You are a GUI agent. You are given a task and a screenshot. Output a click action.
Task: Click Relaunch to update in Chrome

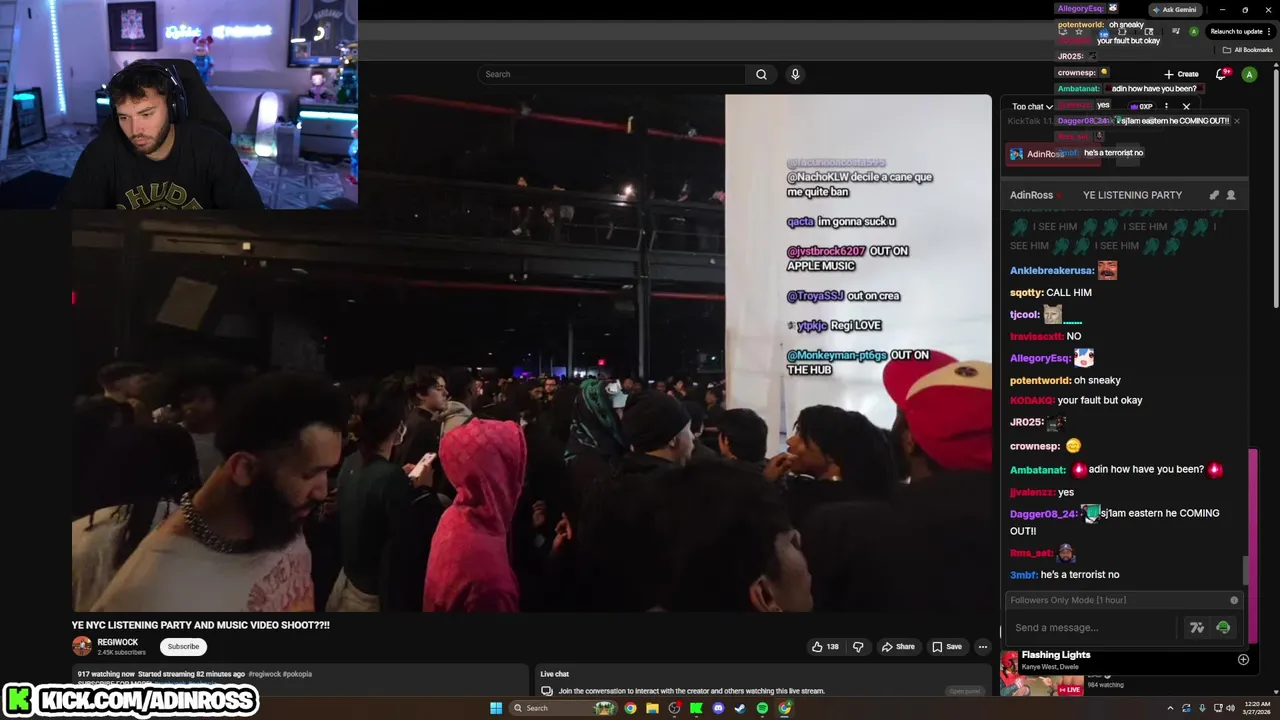(x=1240, y=31)
